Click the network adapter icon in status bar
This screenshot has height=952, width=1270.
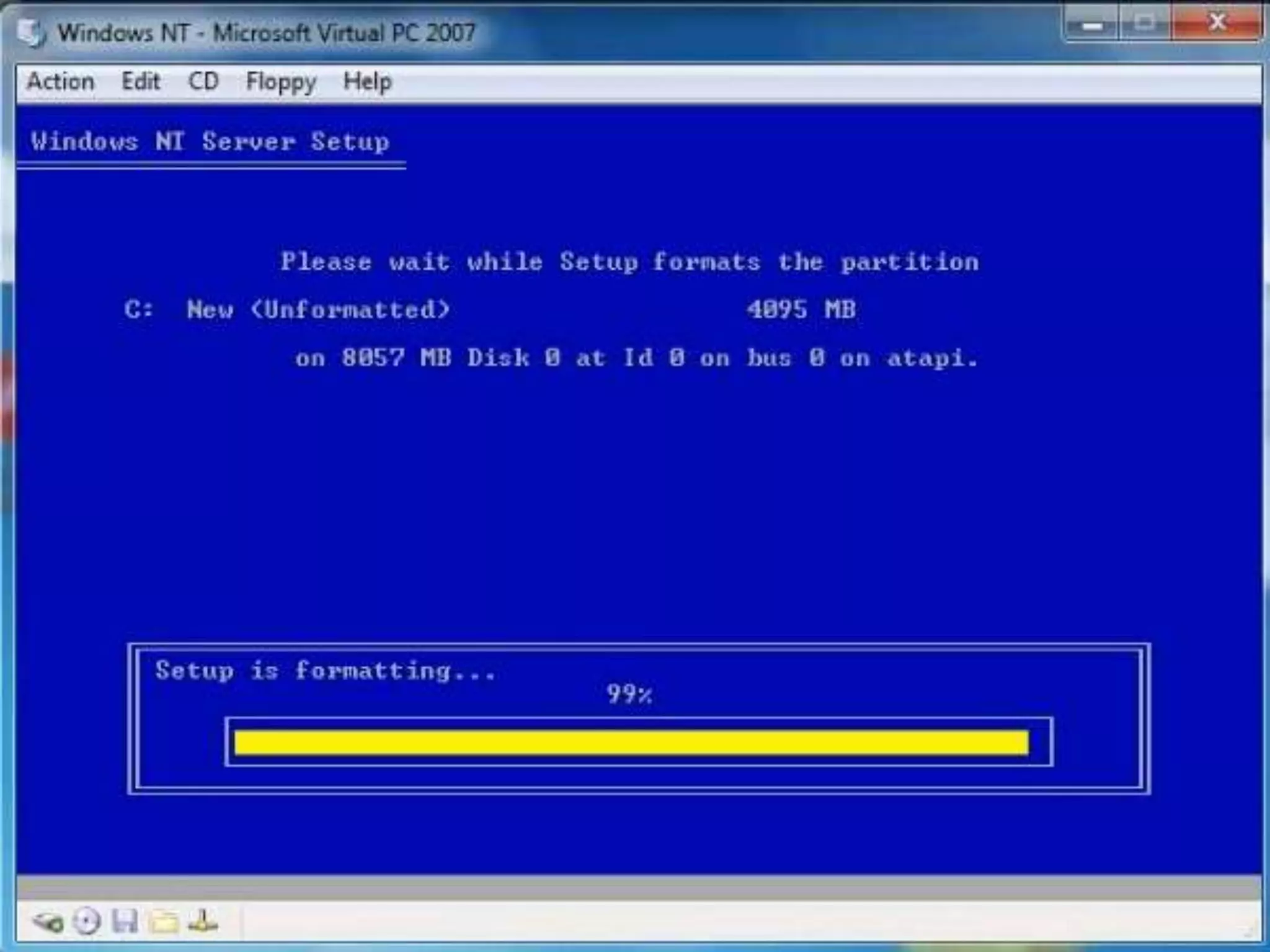coord(203,922)
